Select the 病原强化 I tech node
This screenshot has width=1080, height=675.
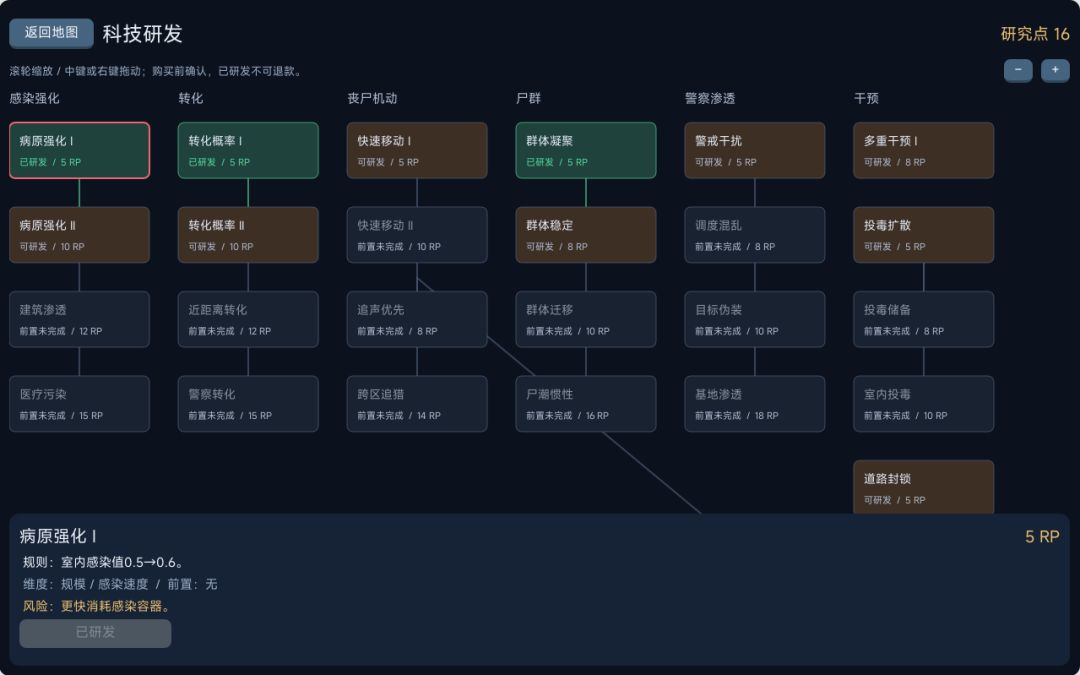(79, 150)
